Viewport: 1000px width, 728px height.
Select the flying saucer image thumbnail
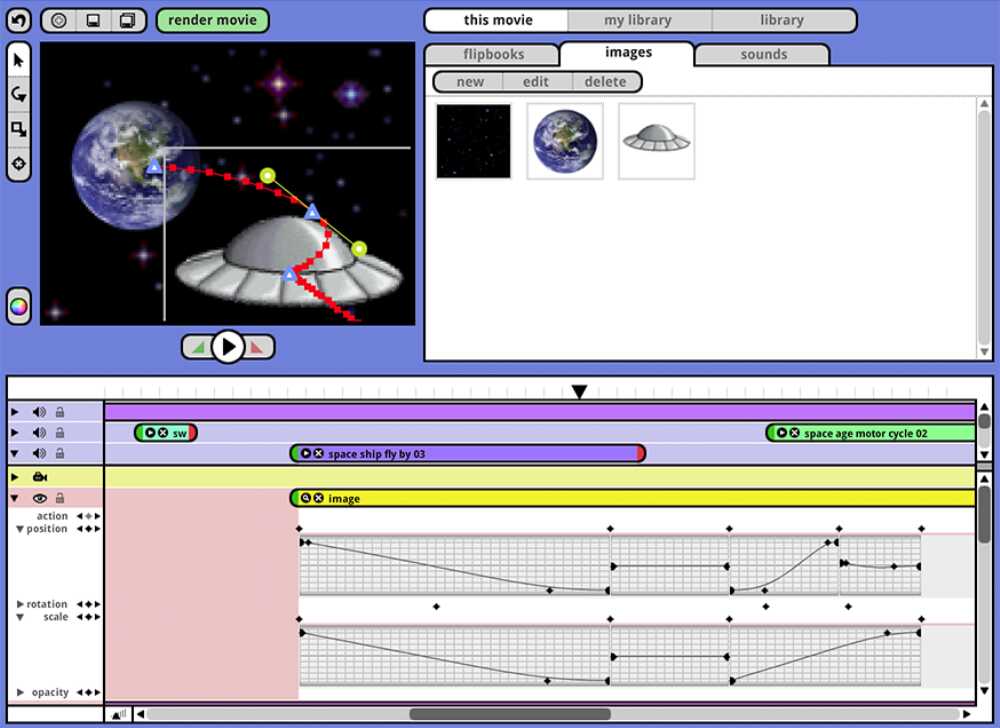point(656,141)
